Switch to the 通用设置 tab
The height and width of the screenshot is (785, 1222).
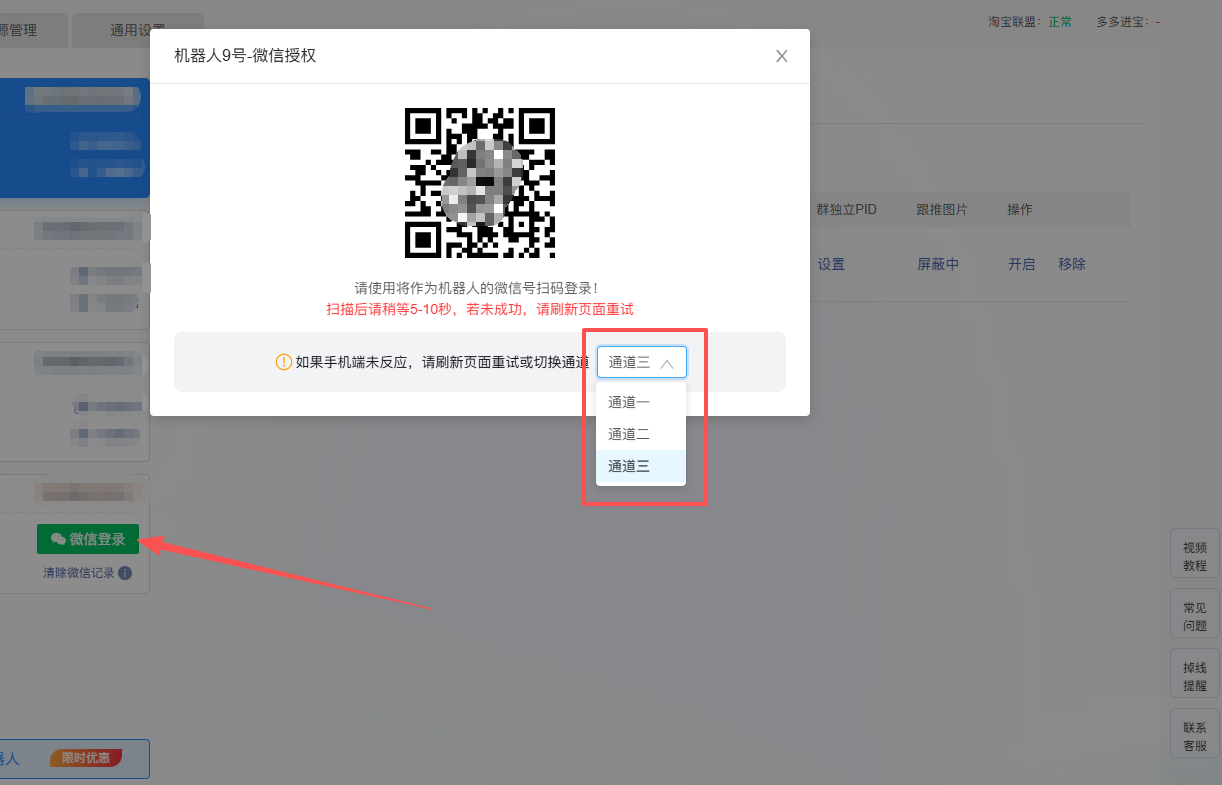pyautogui.click(x=138, y=30)
